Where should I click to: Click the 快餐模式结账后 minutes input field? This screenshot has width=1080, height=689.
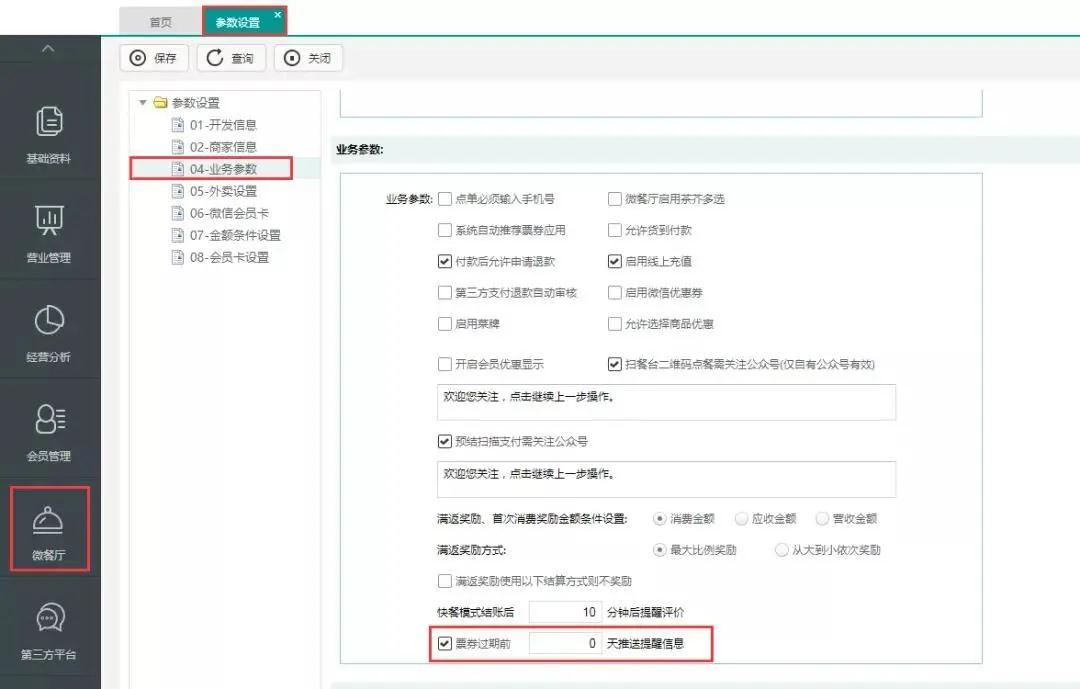point(565,612)
